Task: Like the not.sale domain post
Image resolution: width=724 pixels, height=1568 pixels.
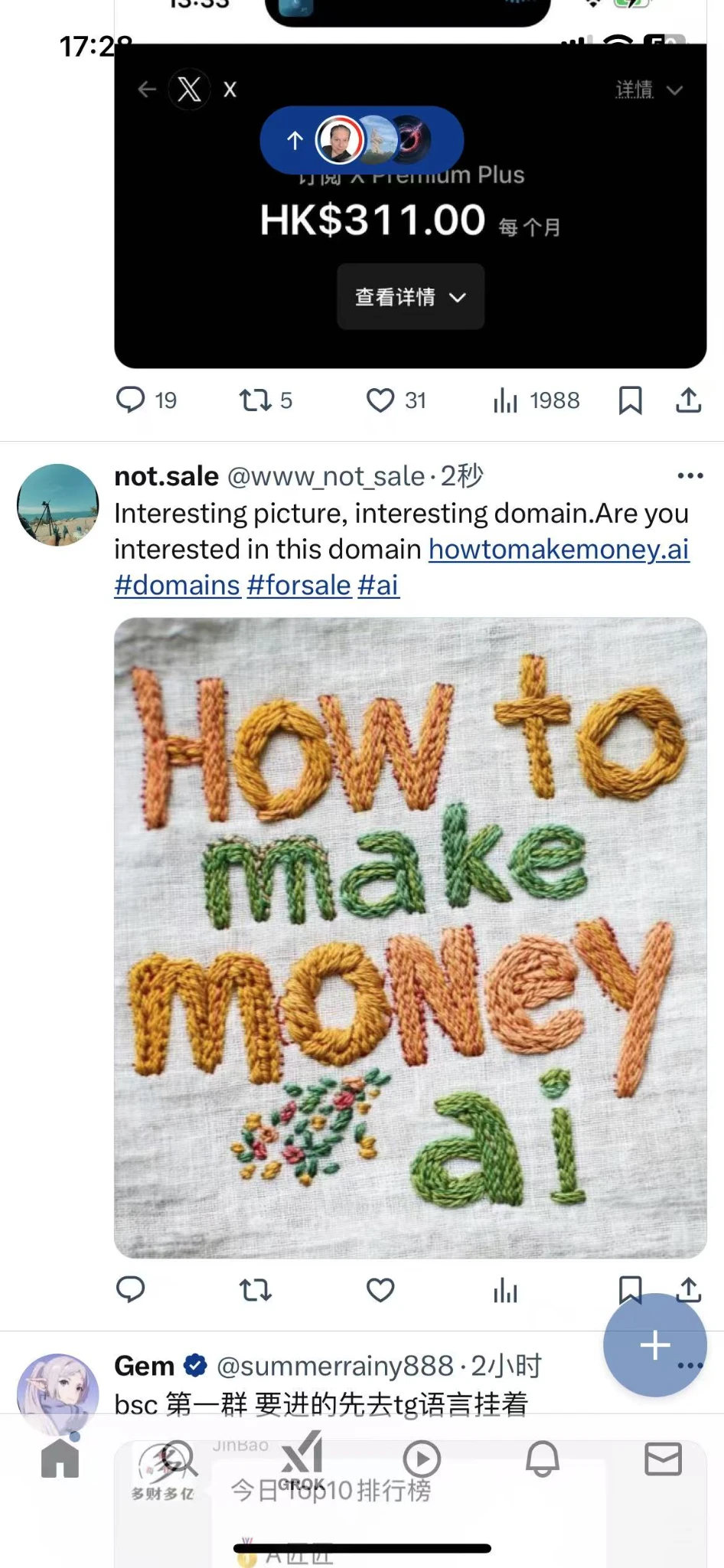Action: point(380,1290)
